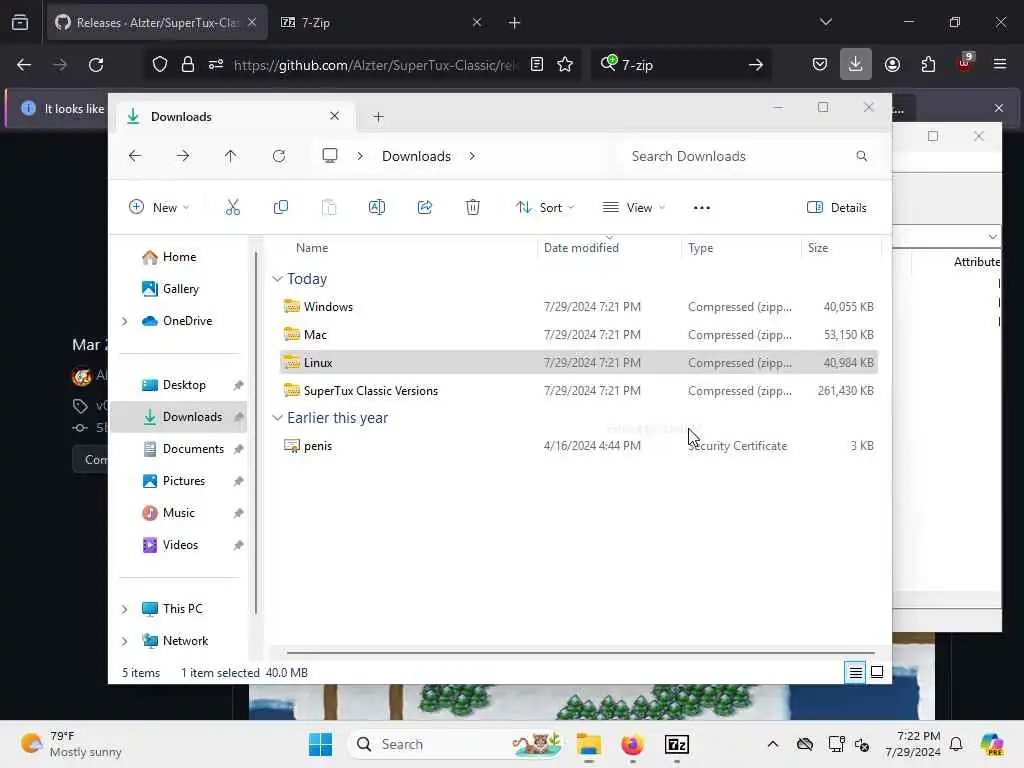Collapse the Today group

277,279
